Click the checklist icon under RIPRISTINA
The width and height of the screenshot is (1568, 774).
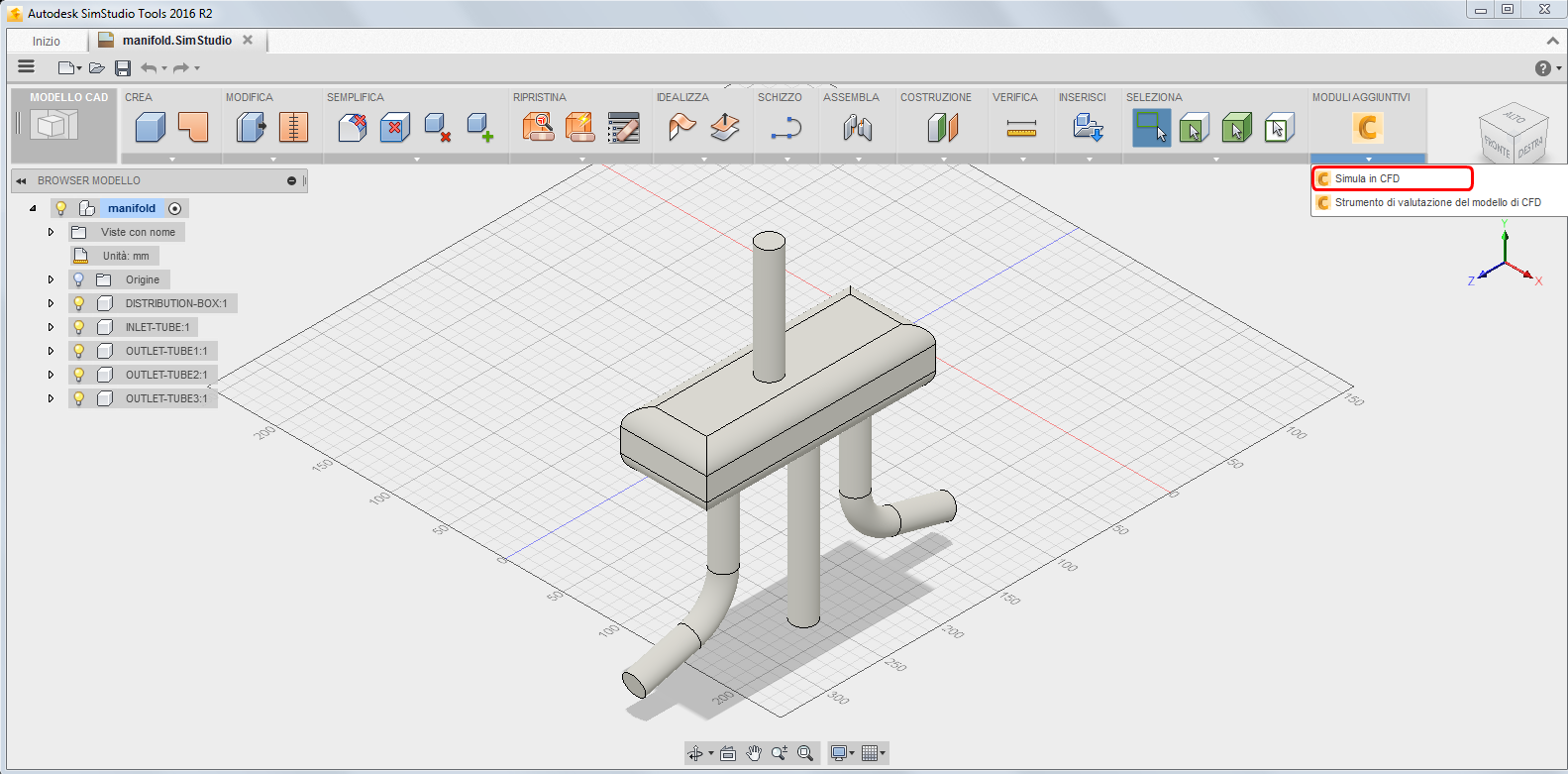(x=623, y=128)
